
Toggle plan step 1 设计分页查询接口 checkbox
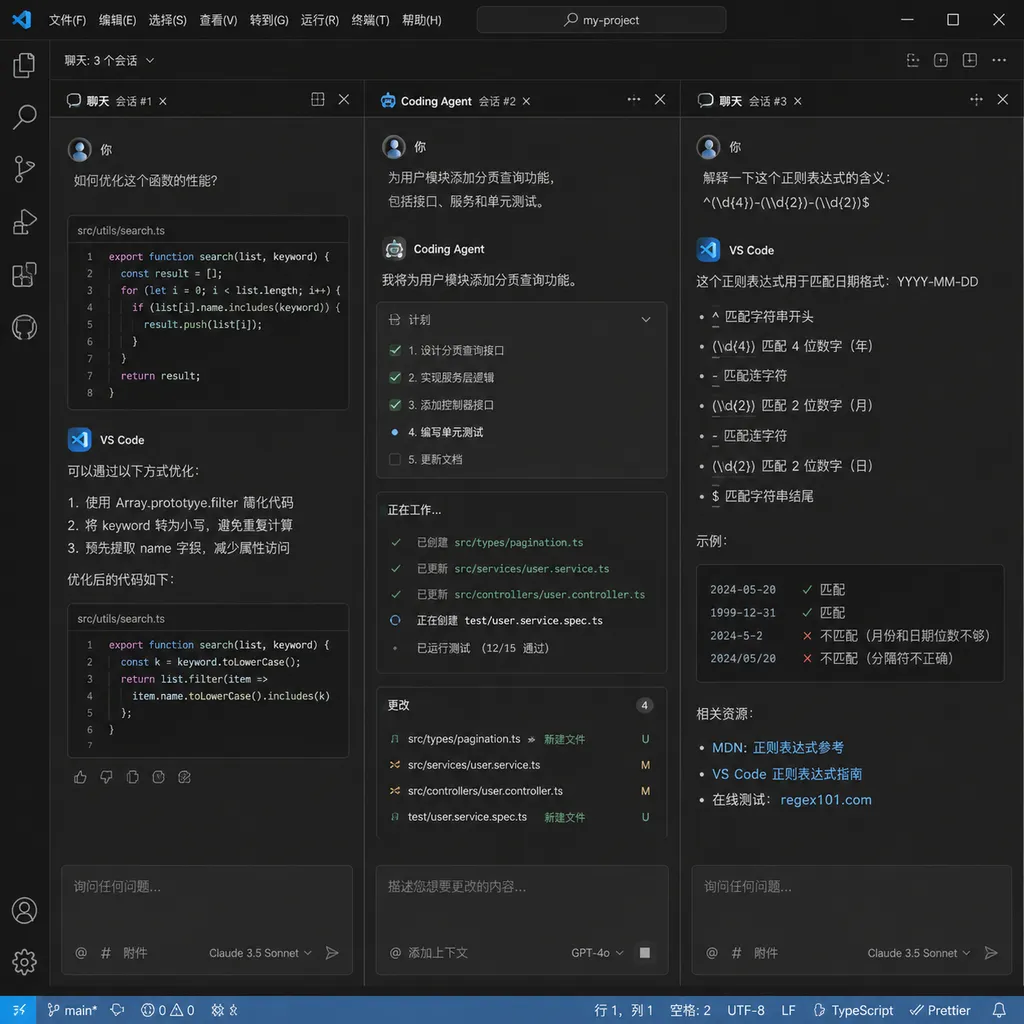(x=395, y=351)
